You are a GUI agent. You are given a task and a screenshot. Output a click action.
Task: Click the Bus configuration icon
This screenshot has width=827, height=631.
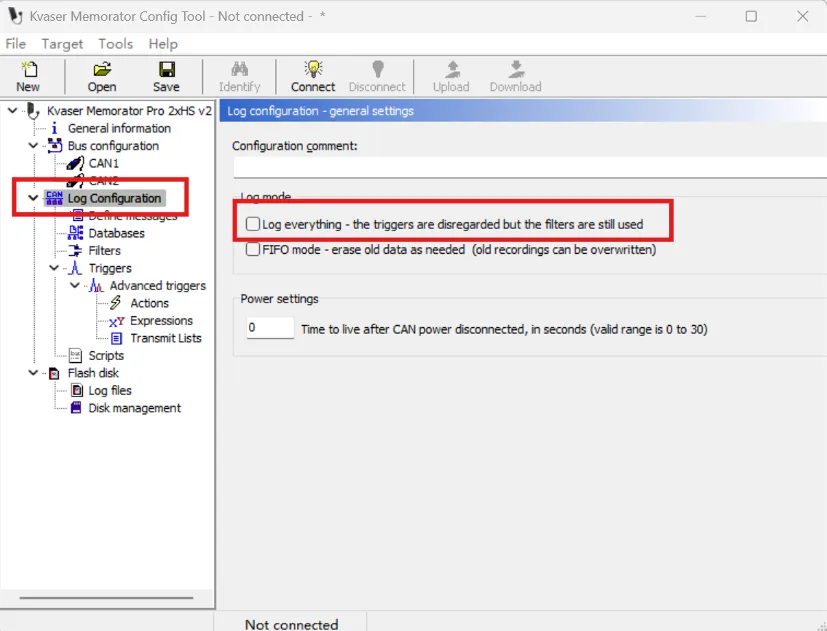(54, 146)
